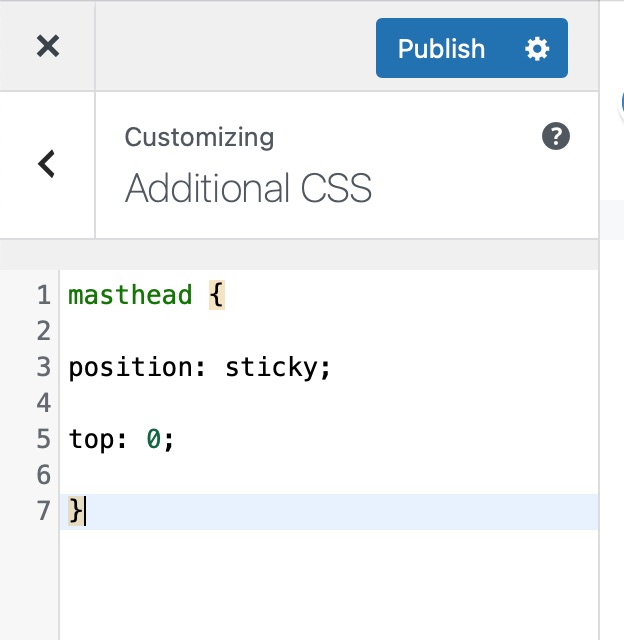Image resolution: width=624 pixels, height=640 pixels.
Task: Click line number 5 in gutter
Action: [44, 439]
